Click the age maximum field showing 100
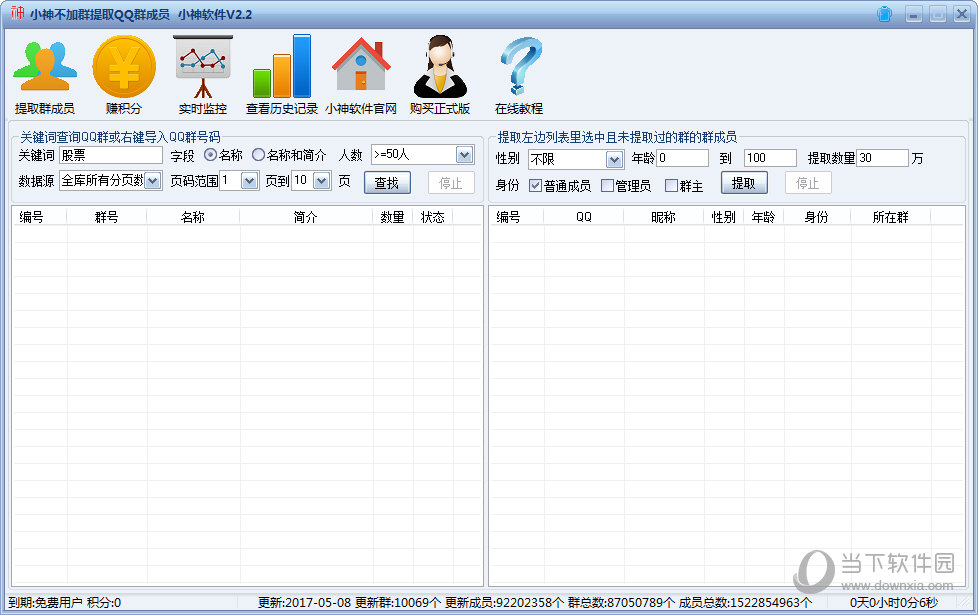 tap(770, 158)
